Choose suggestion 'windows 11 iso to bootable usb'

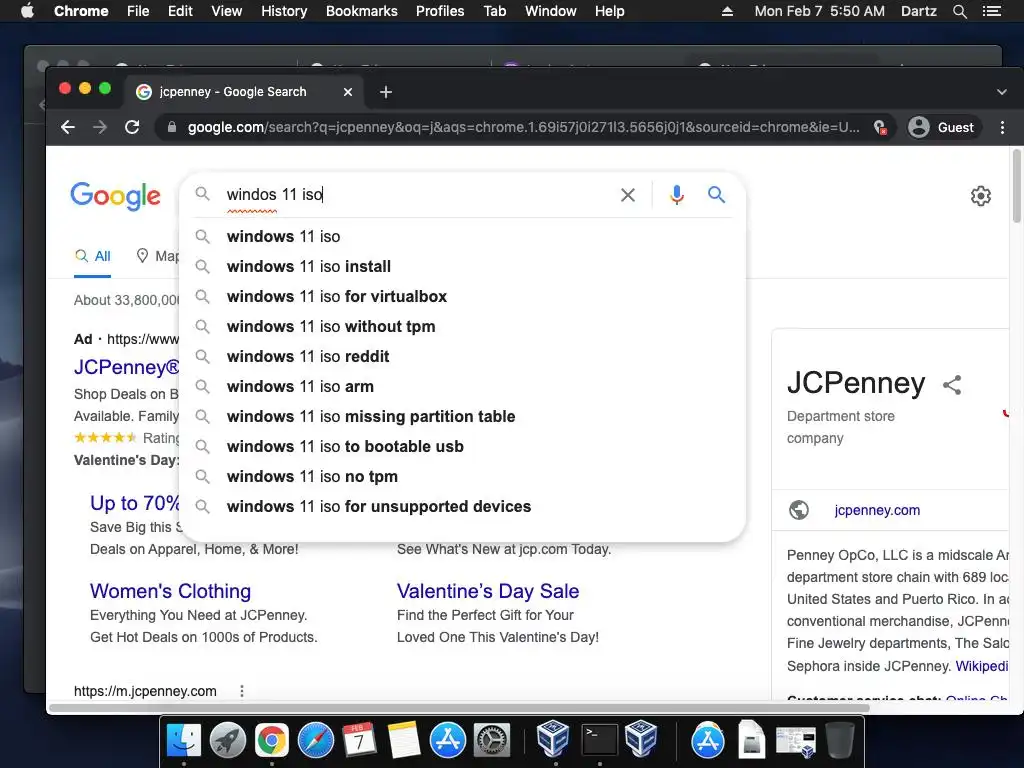462,447
